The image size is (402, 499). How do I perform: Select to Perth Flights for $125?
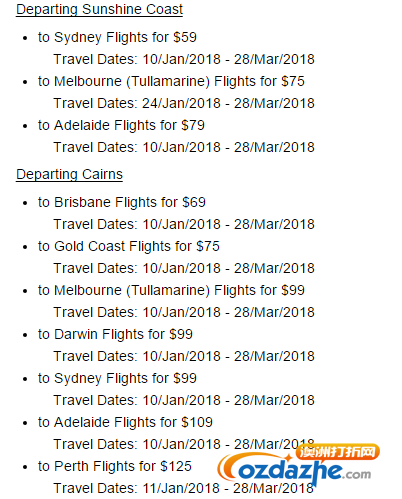click(x=115, y=466)
